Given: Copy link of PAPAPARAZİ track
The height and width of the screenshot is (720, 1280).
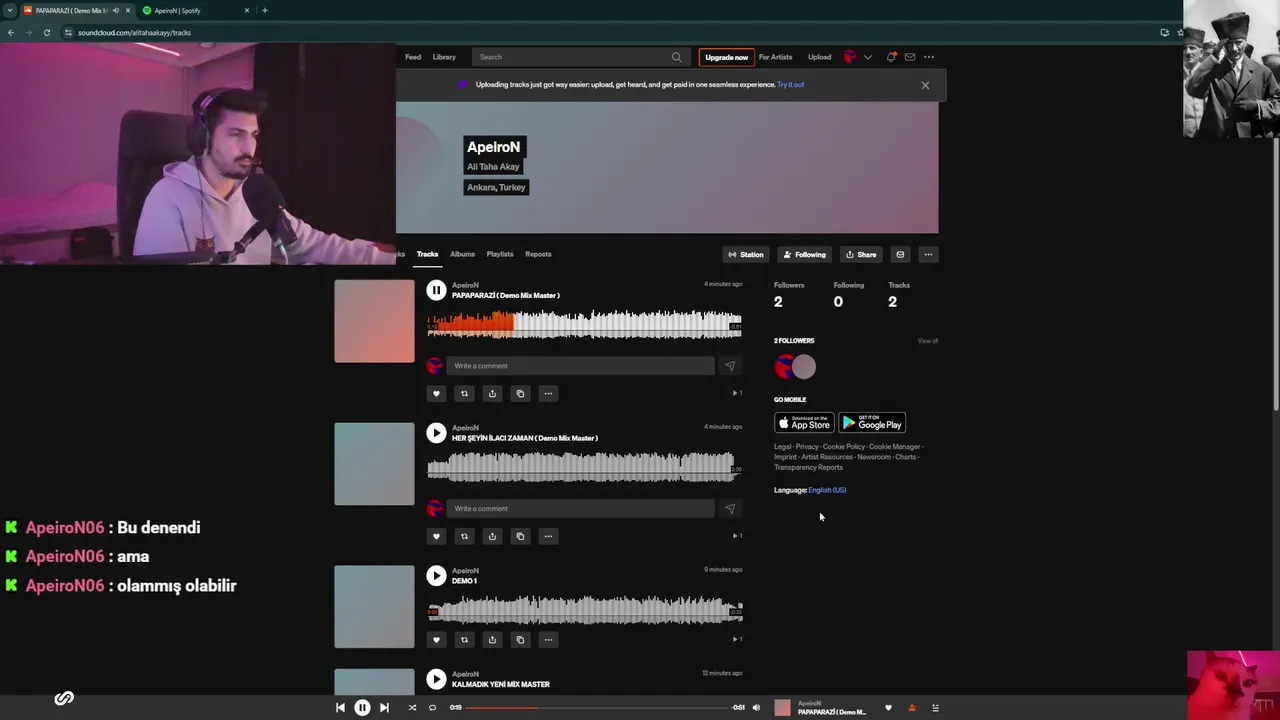Looking at the screenshot, I should (x=520, y=393).
